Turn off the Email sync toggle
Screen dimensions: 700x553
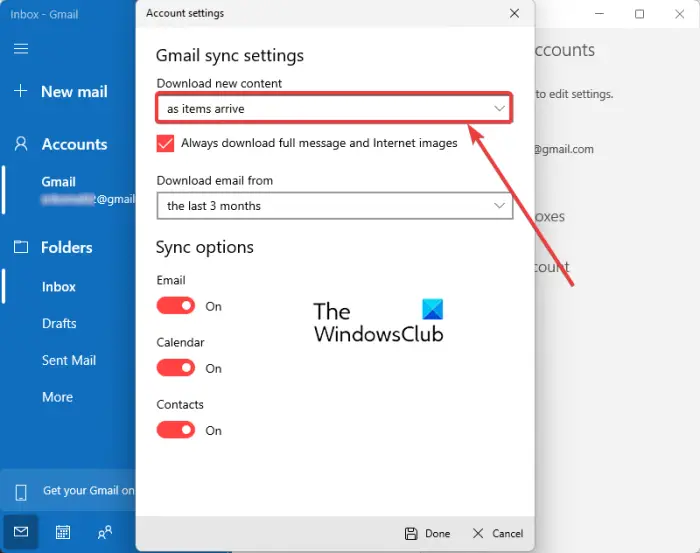[x=176, y=306]
